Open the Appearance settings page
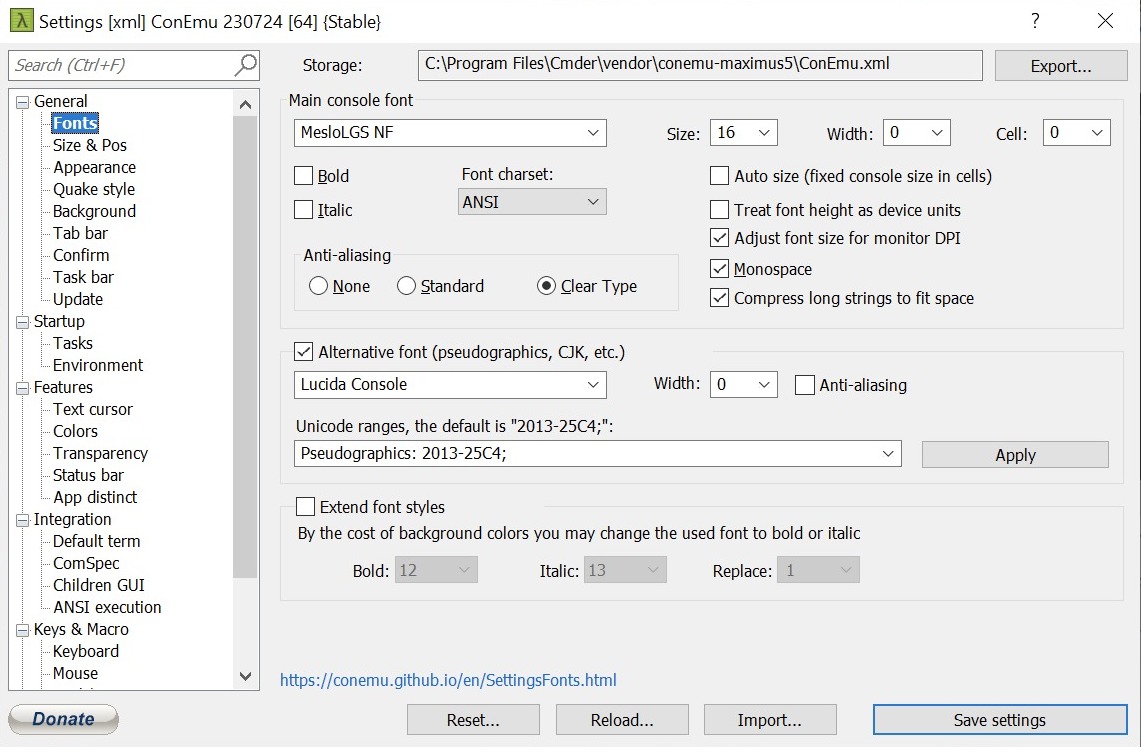The width and height of the screenshot is (1141, 747). 95,167
